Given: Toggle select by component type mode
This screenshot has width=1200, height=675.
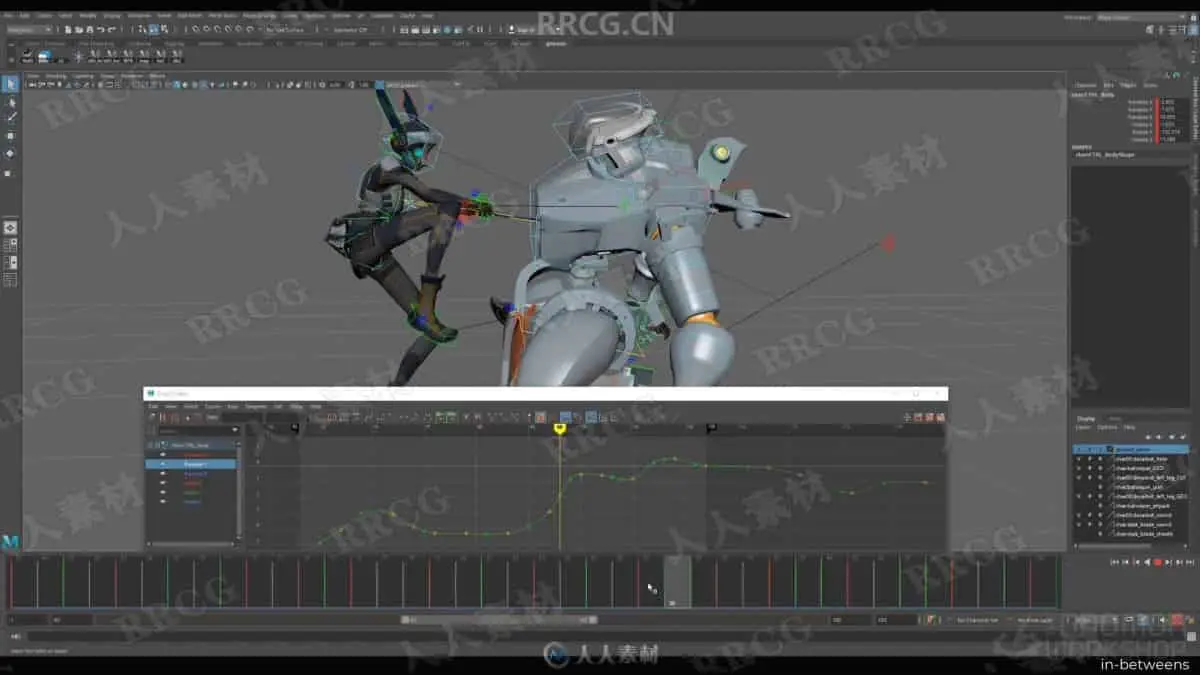Looking at the screenshot, I should pyautogui.click(x=164, y=29).
